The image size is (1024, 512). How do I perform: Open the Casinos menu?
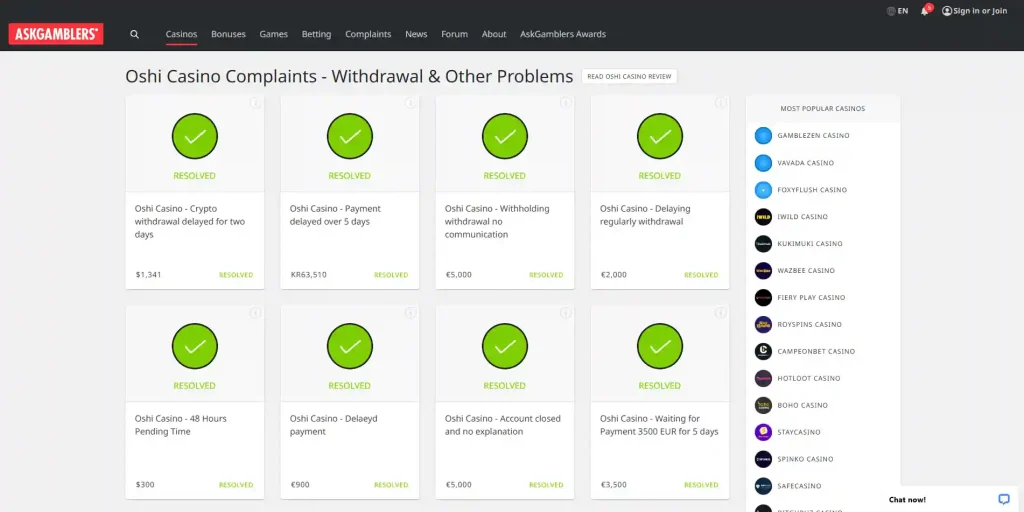pos(182,34)
